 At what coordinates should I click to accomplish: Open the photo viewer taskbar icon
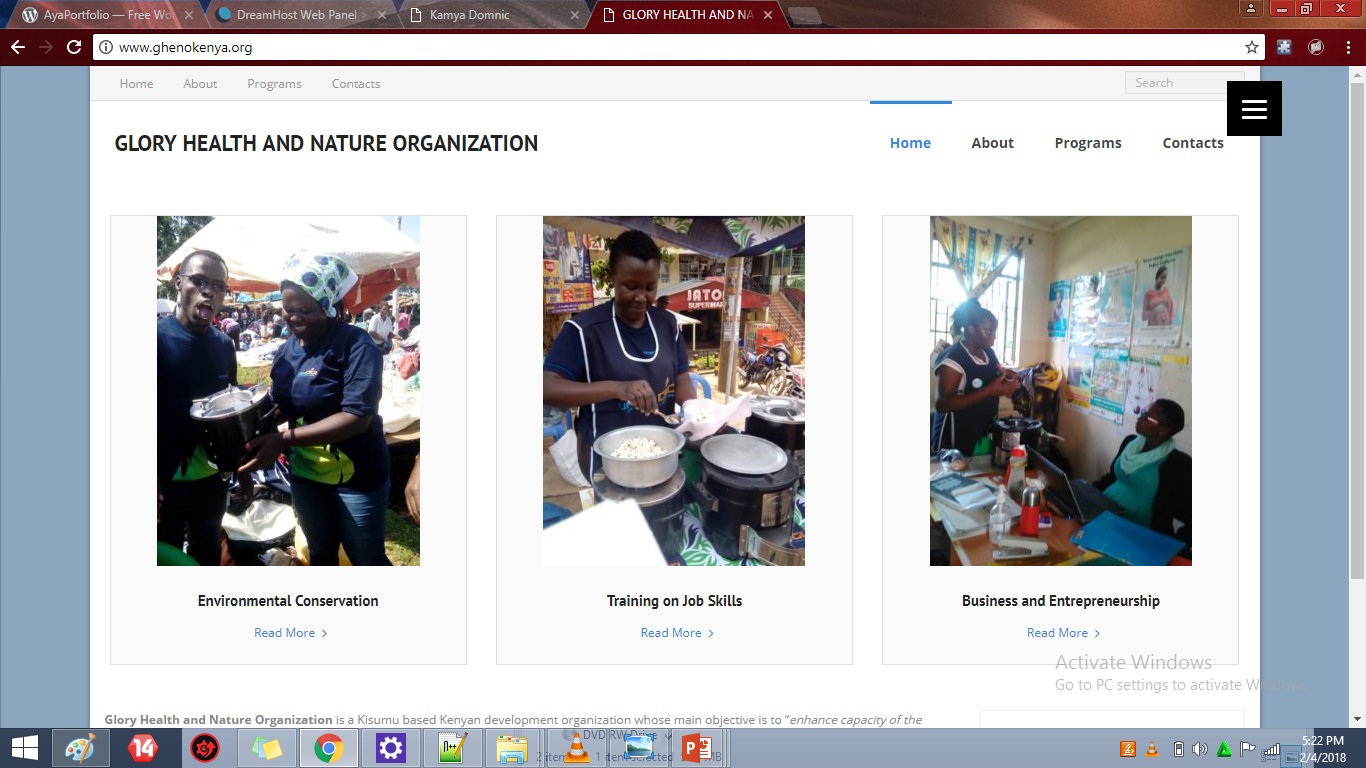coord(639,748)
